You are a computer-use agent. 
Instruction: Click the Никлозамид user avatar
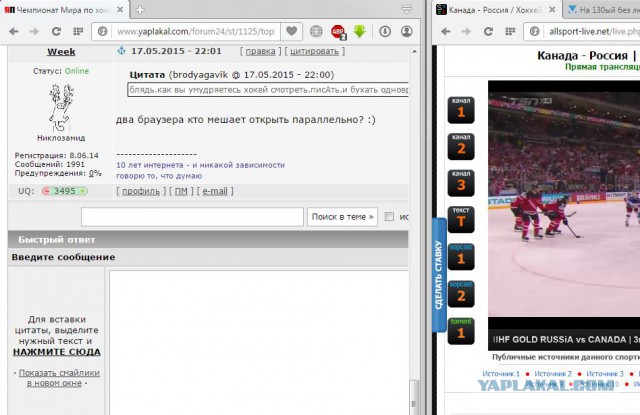(61, 108)
